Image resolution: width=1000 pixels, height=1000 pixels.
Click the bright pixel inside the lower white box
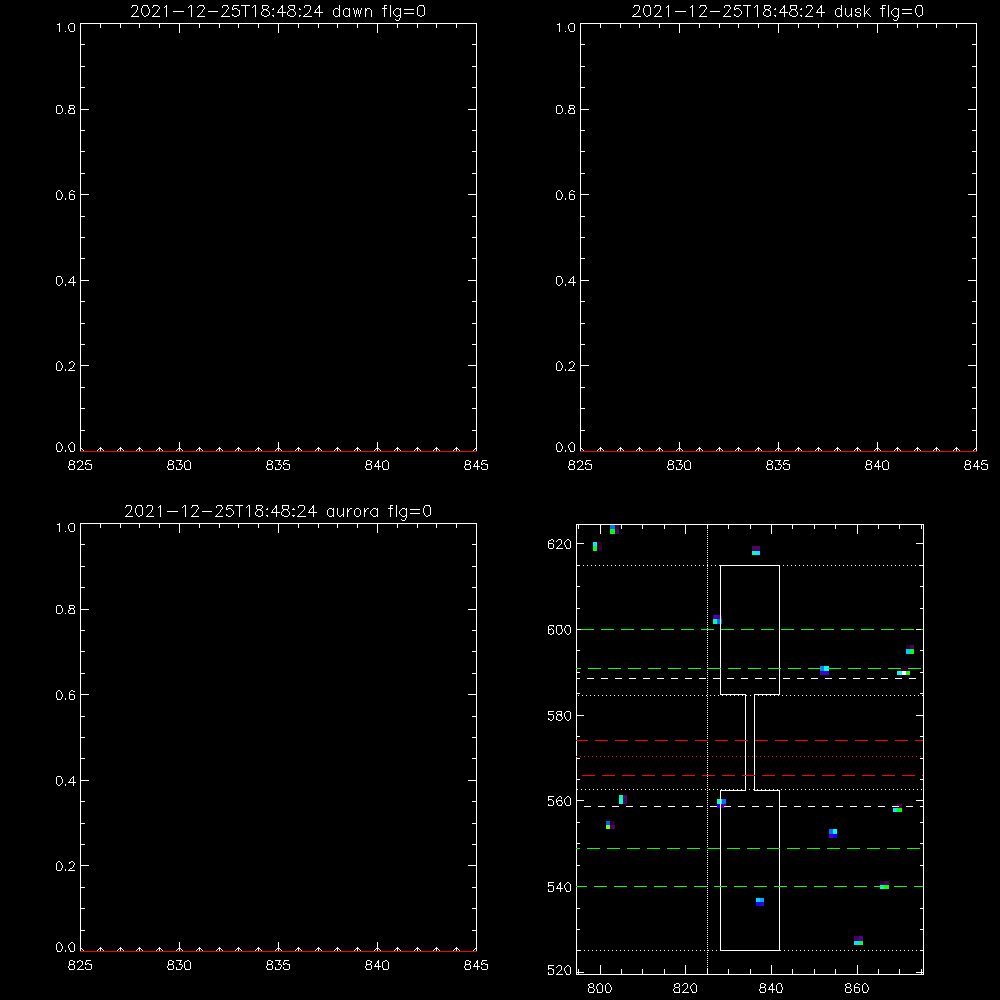click(x=760, y=901)
